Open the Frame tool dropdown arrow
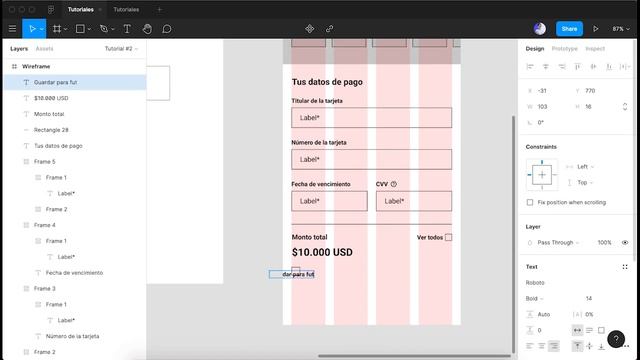Screen dimensions: 640x360 65,29
